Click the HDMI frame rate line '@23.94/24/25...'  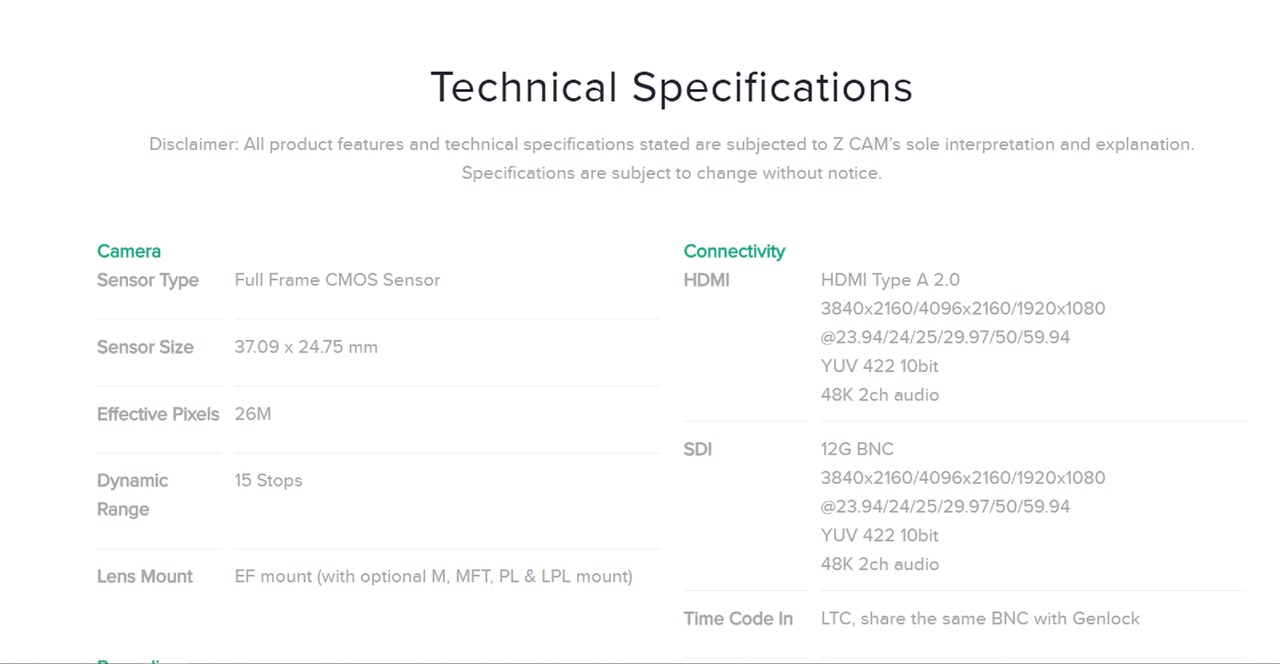[945, 338]
